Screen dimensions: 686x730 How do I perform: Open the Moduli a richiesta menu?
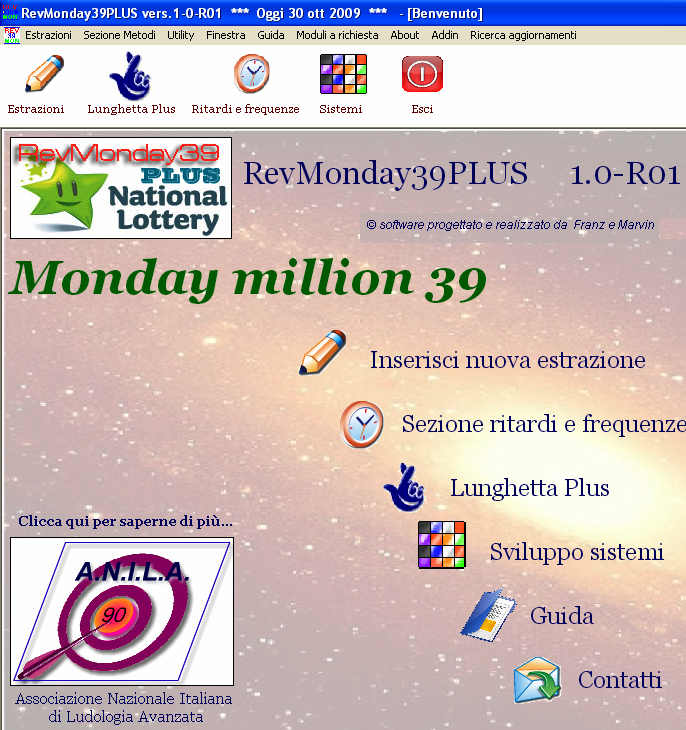[337, 35]
